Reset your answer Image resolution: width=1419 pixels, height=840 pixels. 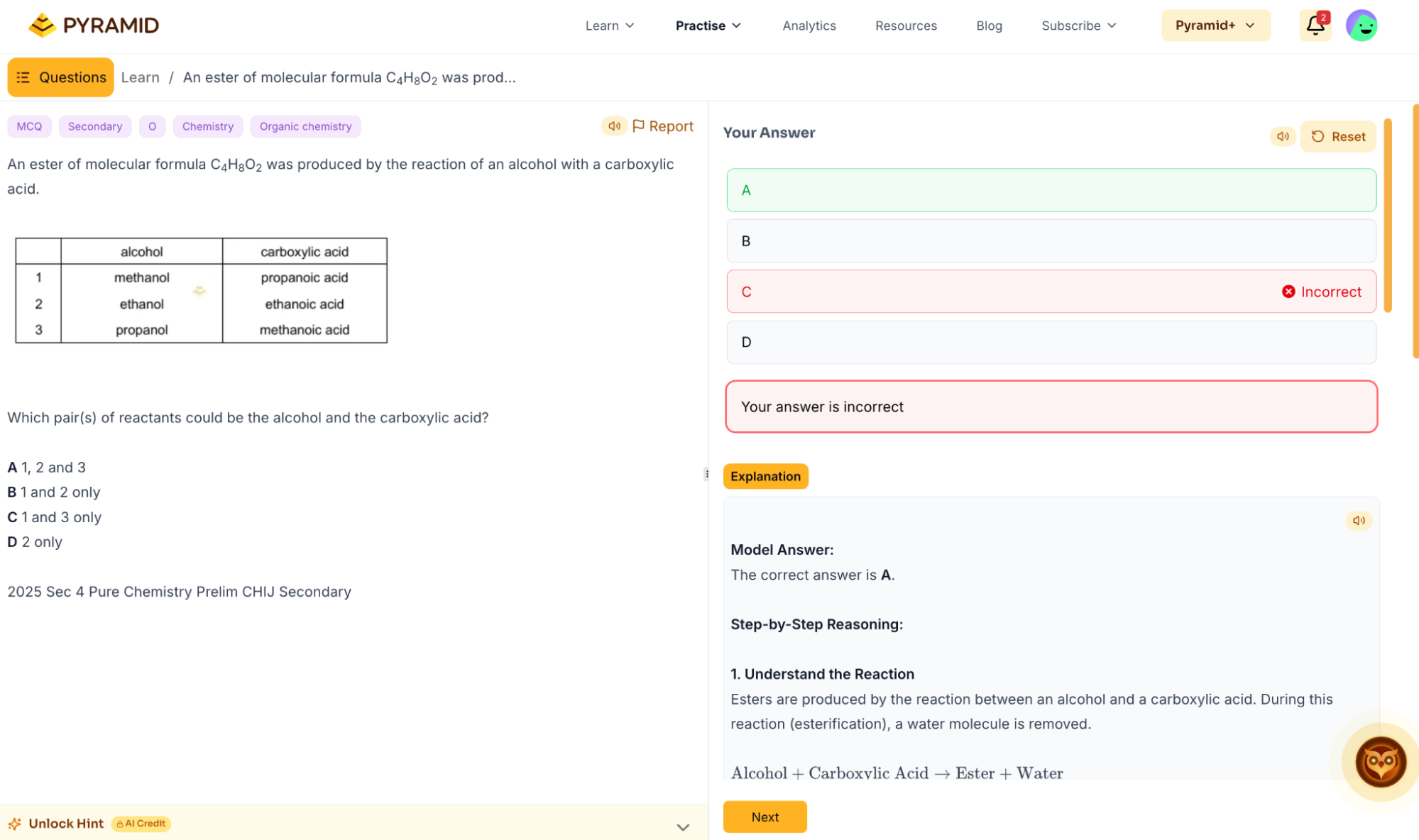(1337, 136)
